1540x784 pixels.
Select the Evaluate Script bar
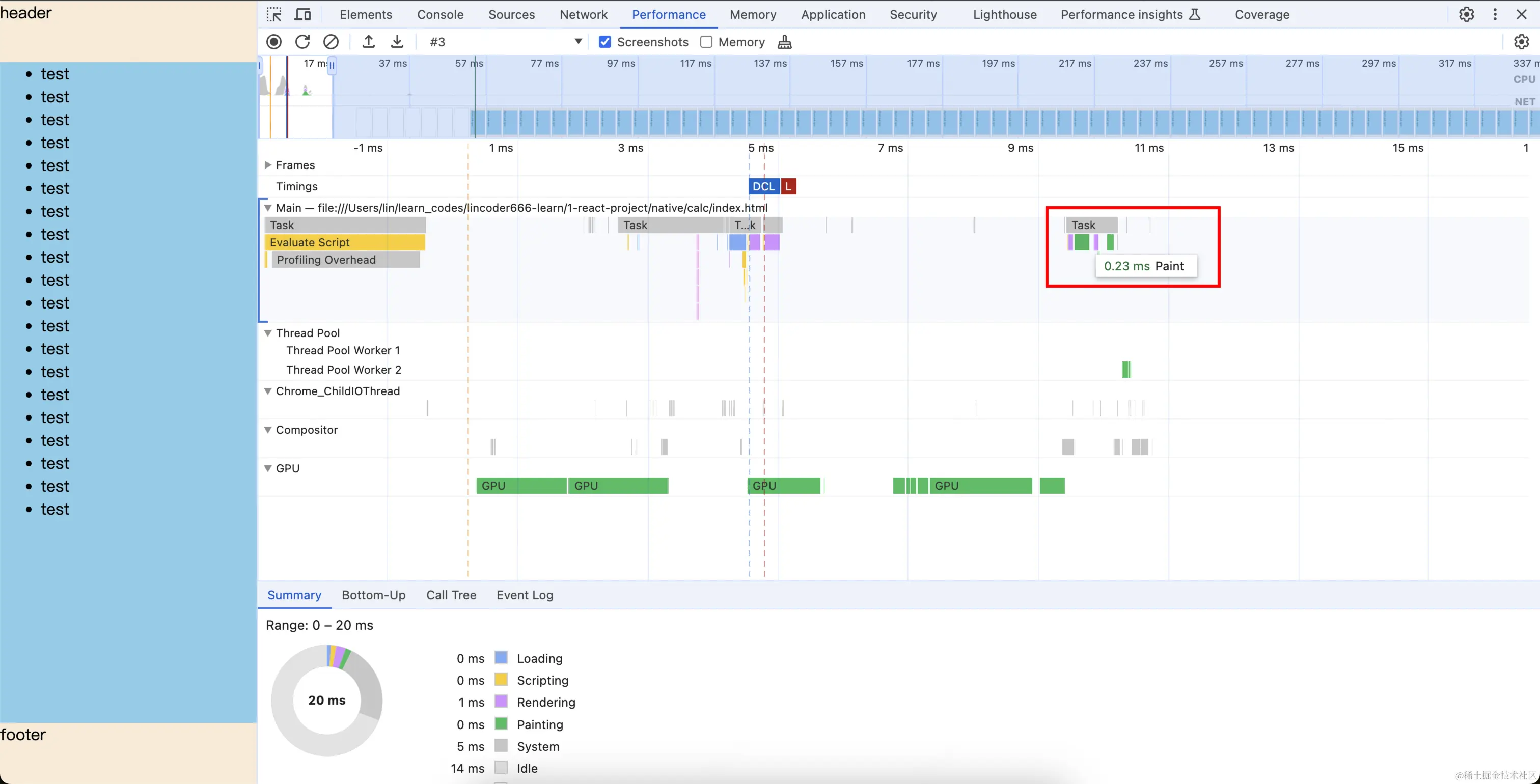tap(344, 243)
